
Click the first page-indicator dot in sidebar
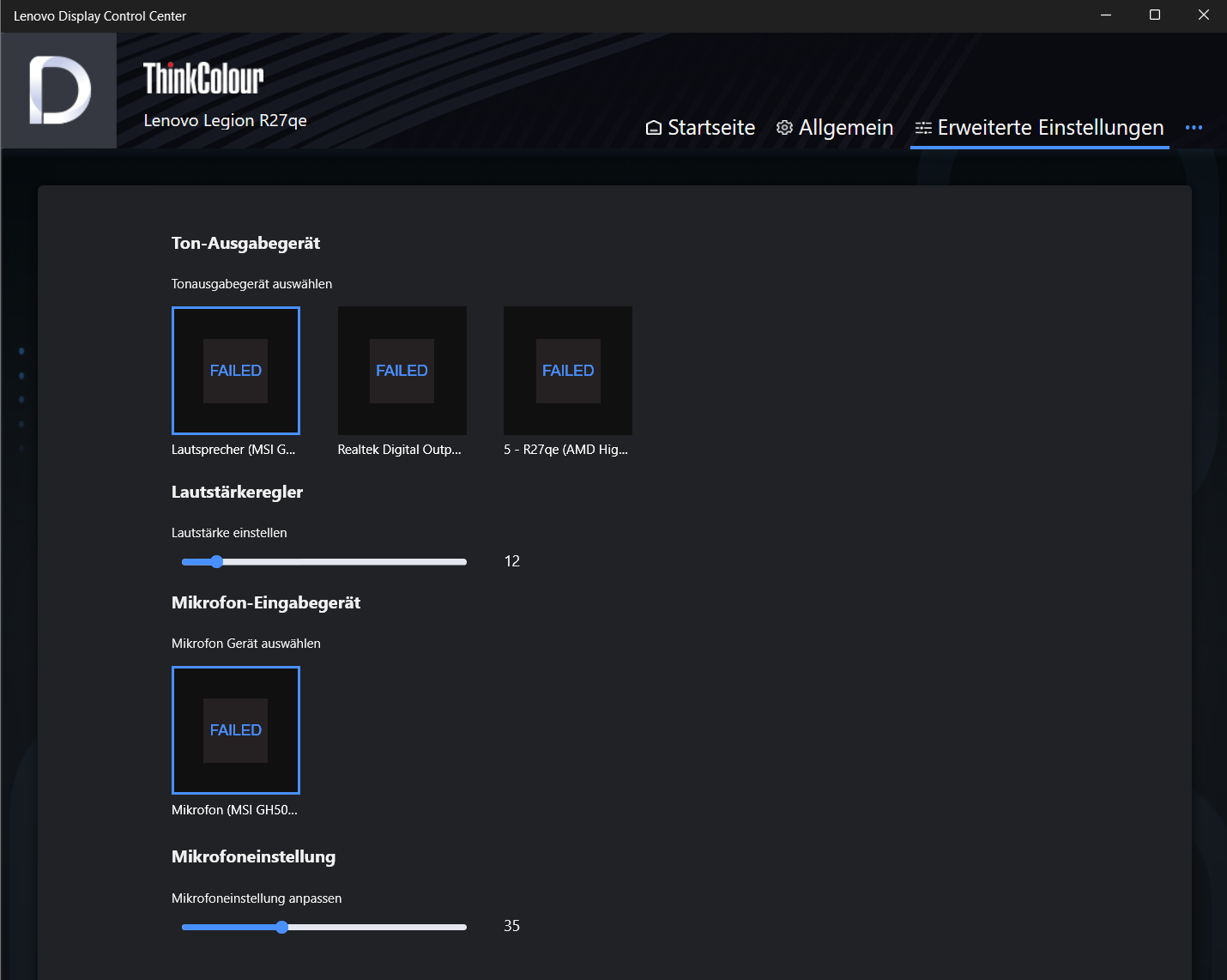(x=21, y=351)
